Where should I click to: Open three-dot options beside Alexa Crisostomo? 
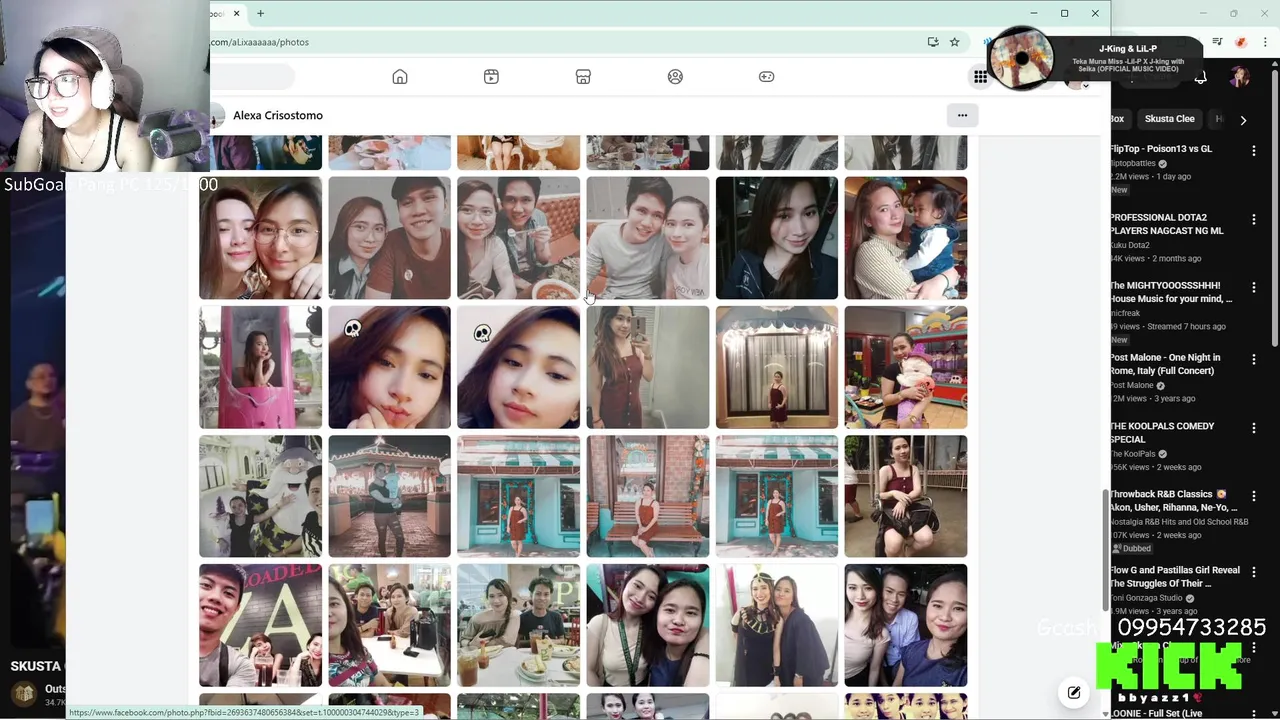(962, 115)
